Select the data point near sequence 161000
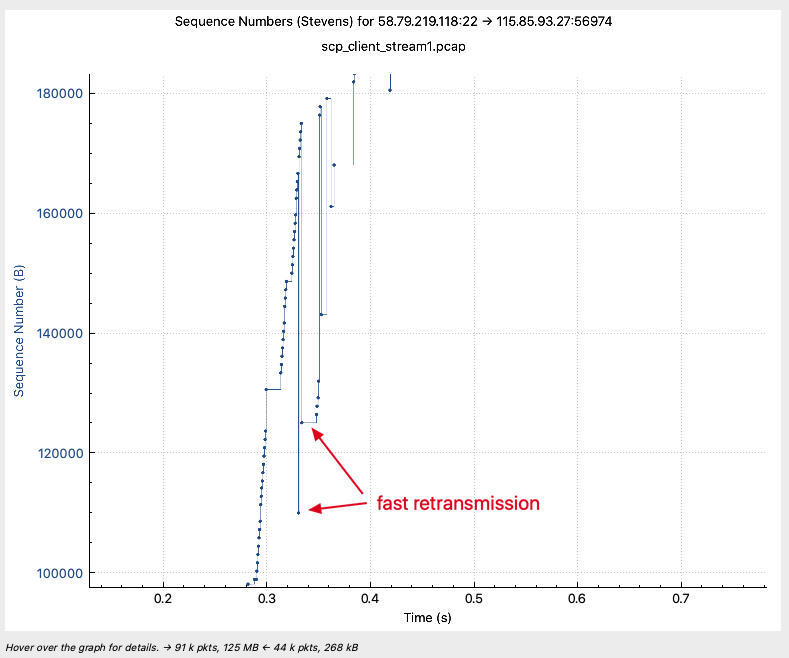 (x=331, y=207)
